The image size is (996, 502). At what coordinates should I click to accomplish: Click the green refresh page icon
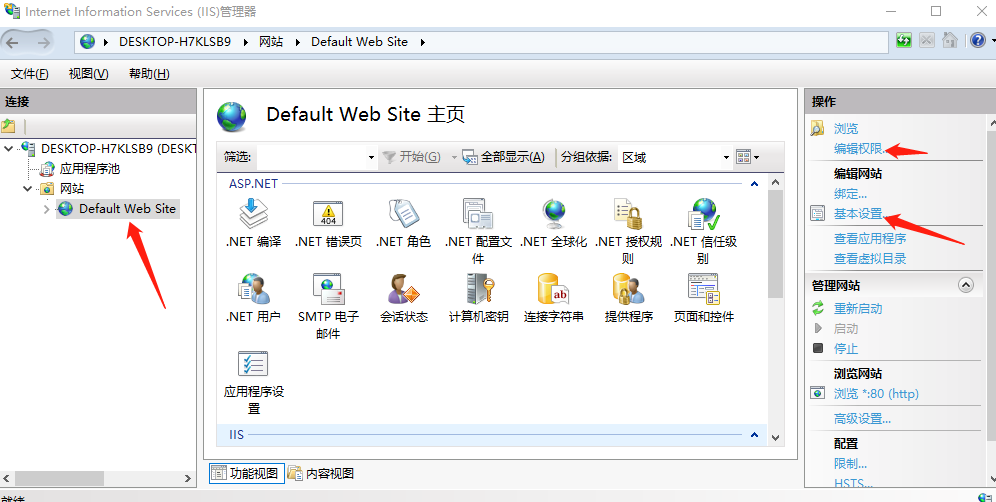click(903, 41)
